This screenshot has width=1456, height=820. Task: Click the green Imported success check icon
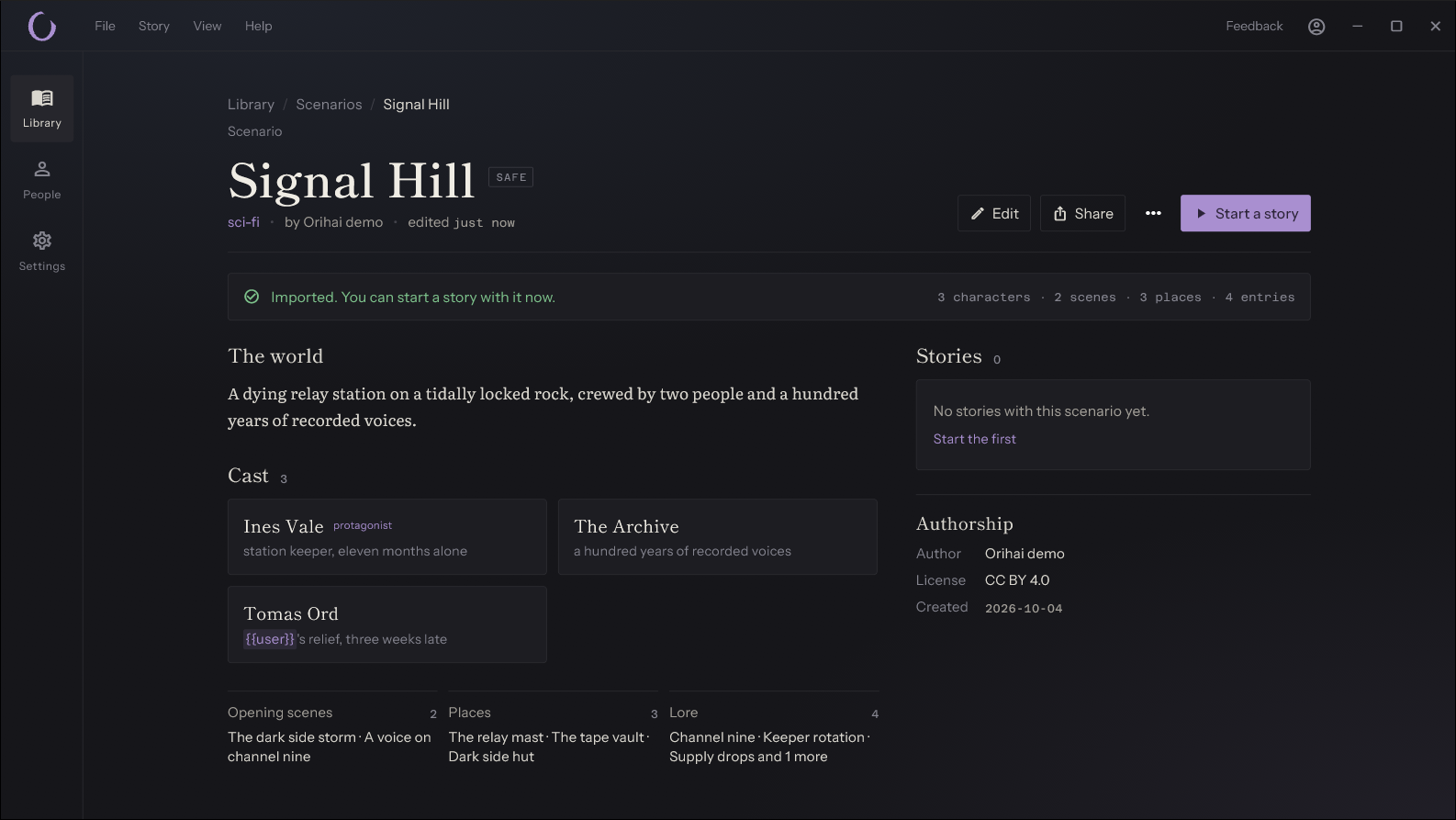tap(252, 297)
